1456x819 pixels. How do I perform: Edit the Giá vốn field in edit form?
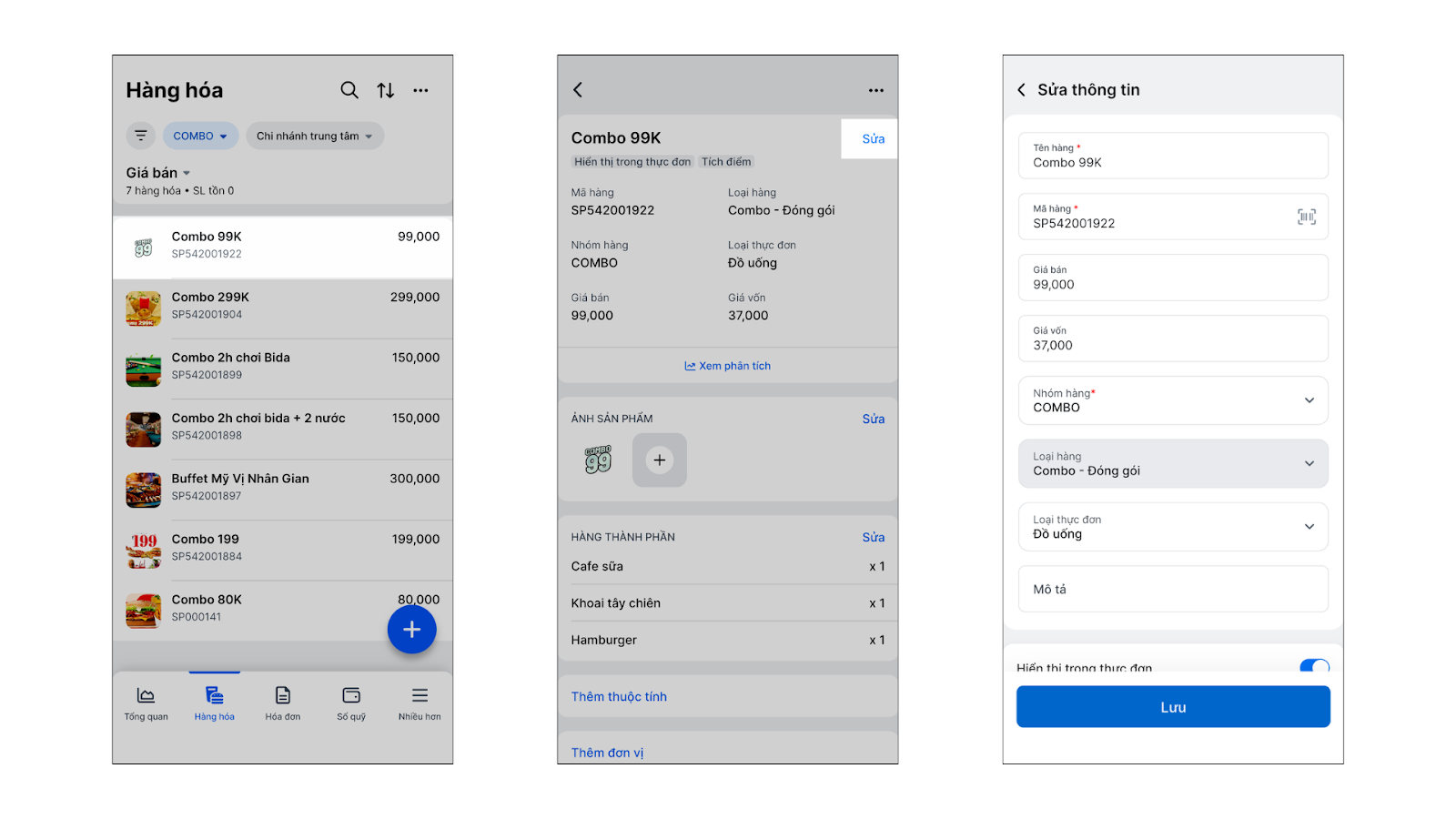(1173, 339)
